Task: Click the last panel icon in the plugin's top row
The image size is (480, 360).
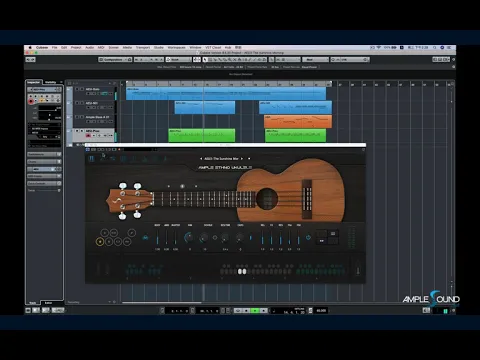Action: coord(165,159)
